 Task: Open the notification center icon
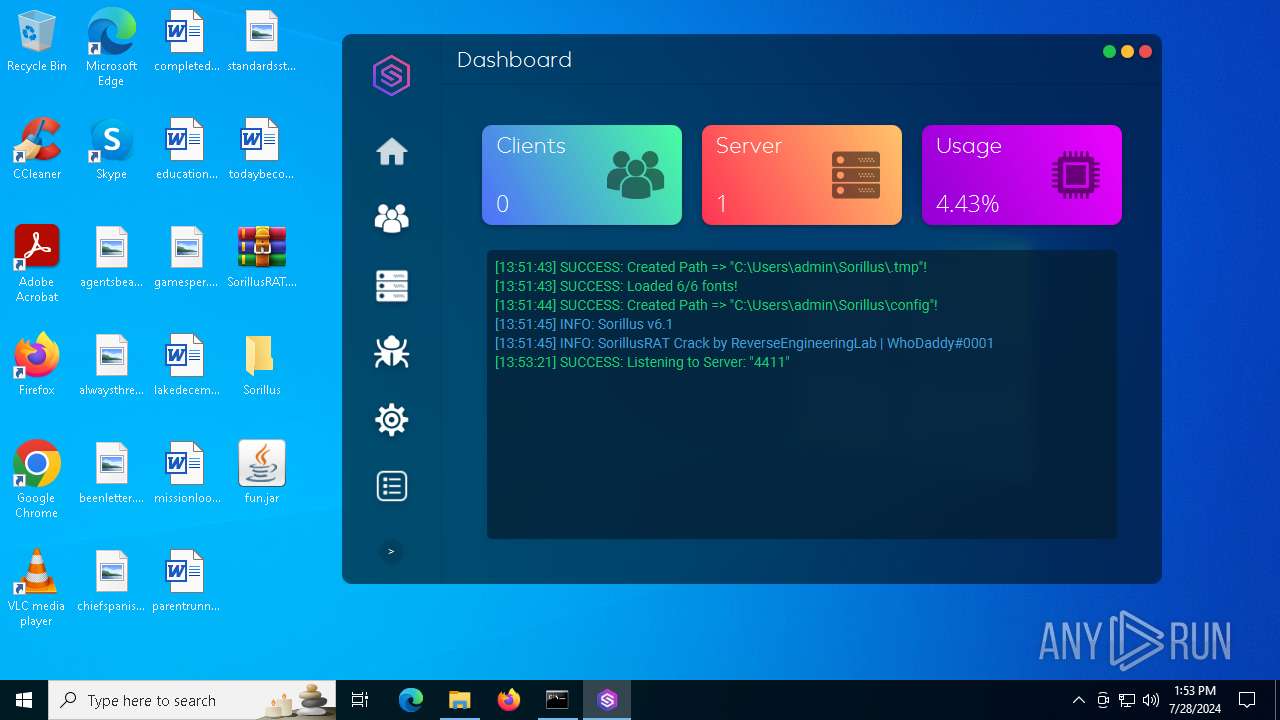[1247, 700]
